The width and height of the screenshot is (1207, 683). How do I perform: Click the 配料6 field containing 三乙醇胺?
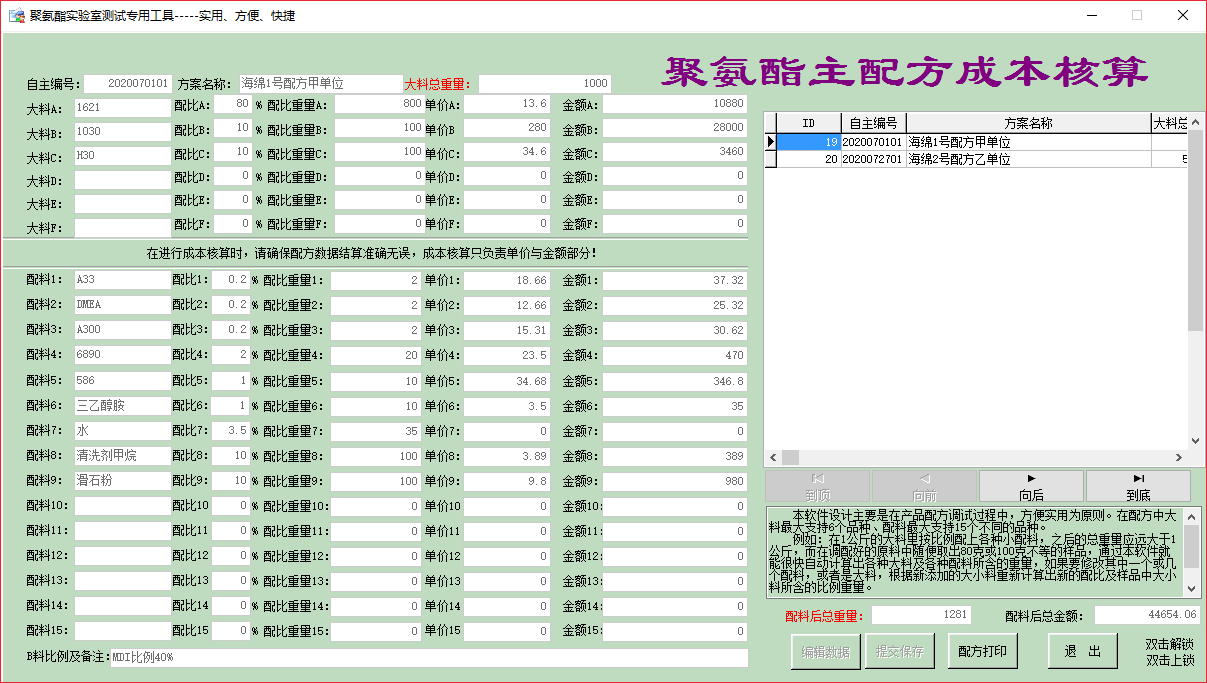pos(121,407)
